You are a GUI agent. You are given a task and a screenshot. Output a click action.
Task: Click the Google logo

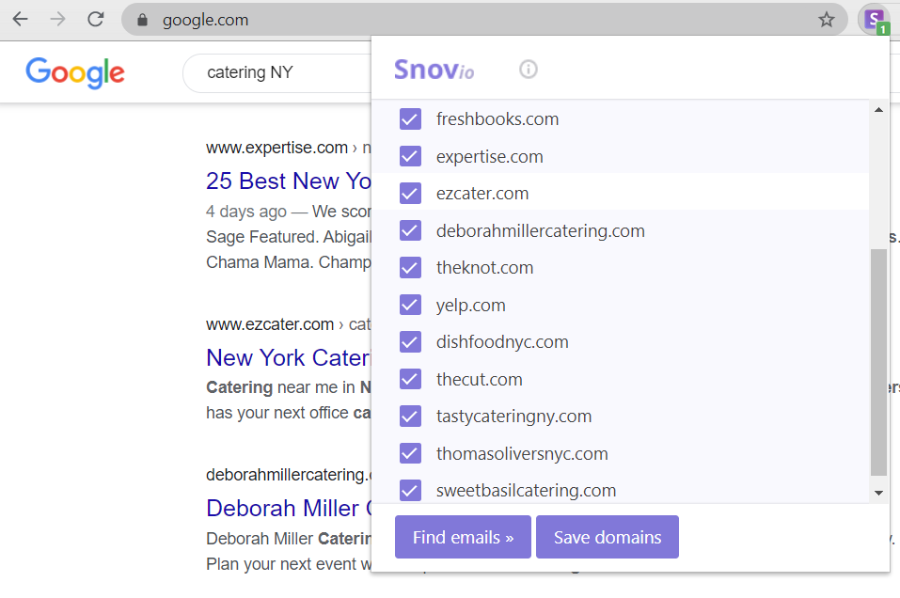click(75, 73)
